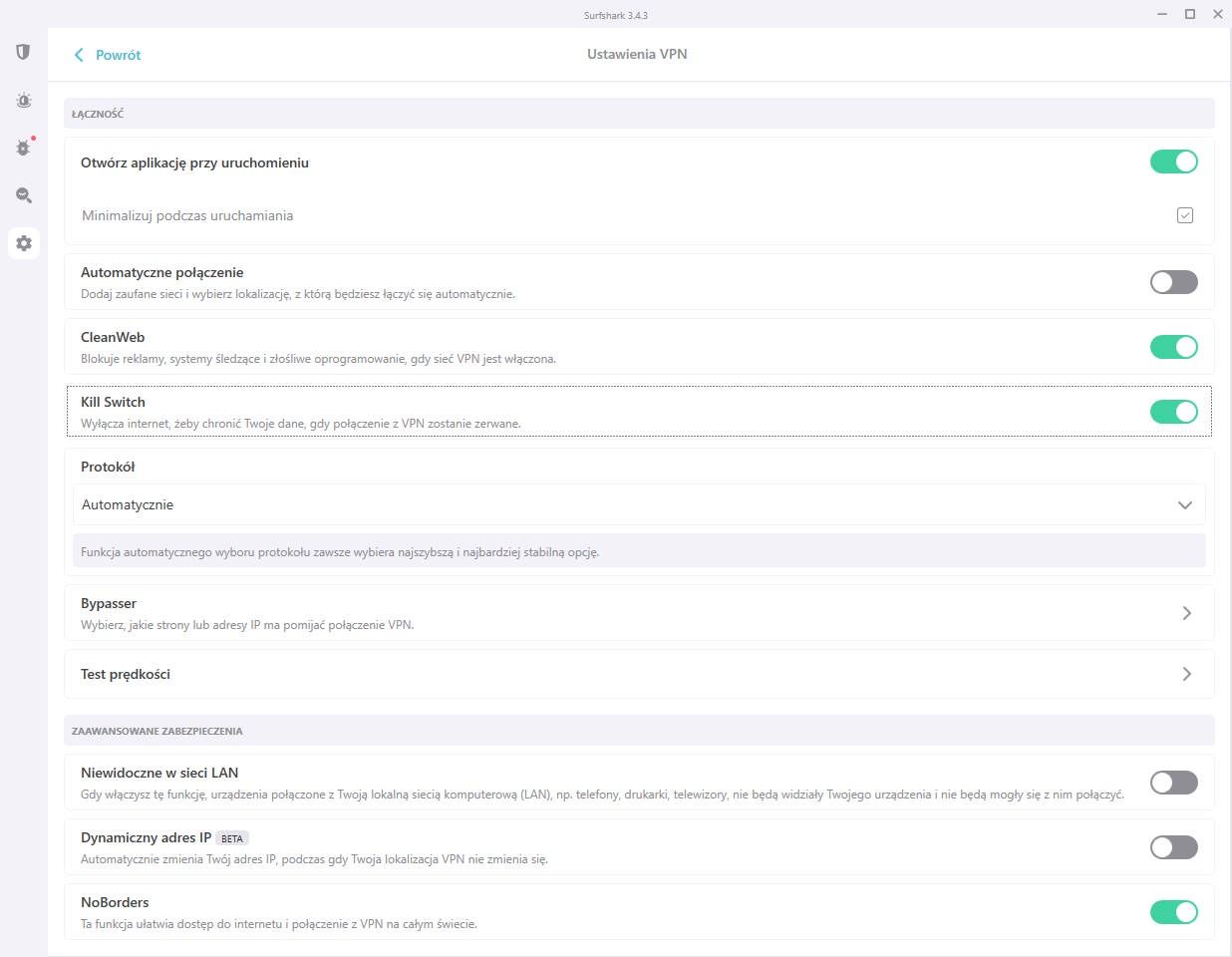This screenshot has height=957, width=1232.
Task: Click the BETA badge by Dynamiczny adres IP
Action: pyautogui.click(x=232, y=838)
